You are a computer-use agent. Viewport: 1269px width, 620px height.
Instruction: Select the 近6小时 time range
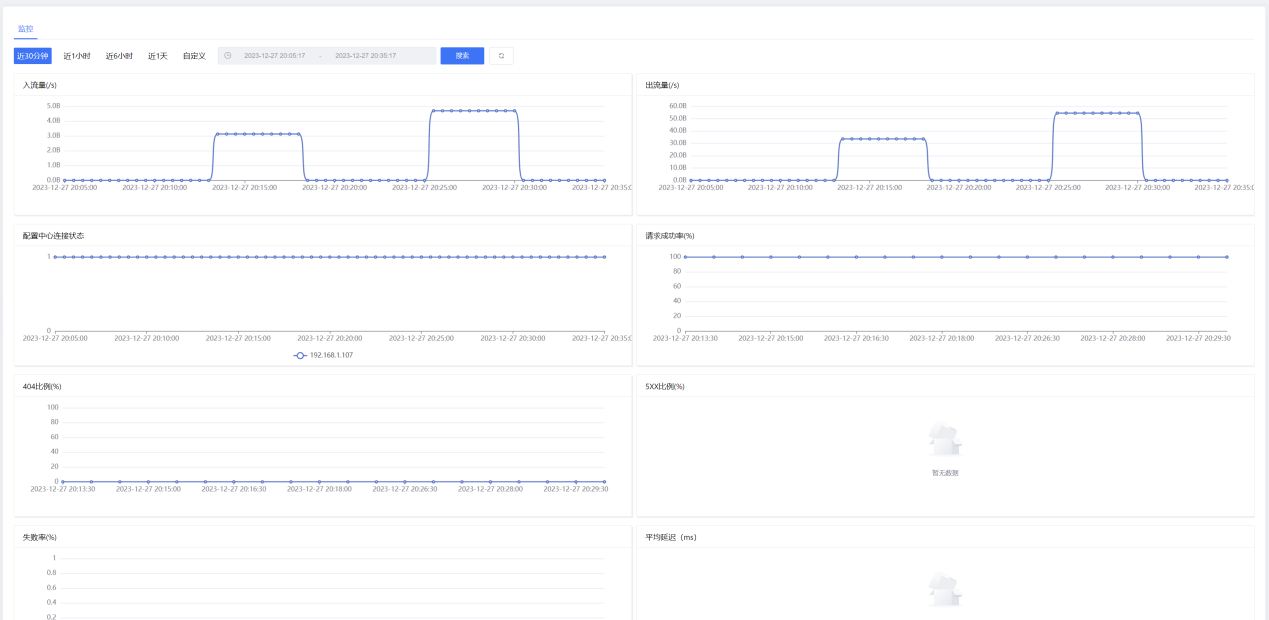point(119,56)
